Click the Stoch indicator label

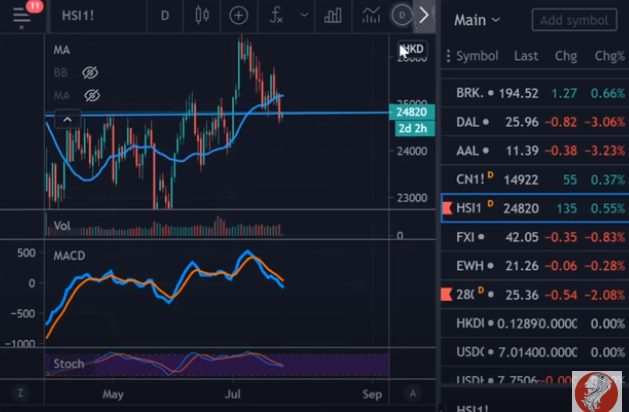[69, 364]
